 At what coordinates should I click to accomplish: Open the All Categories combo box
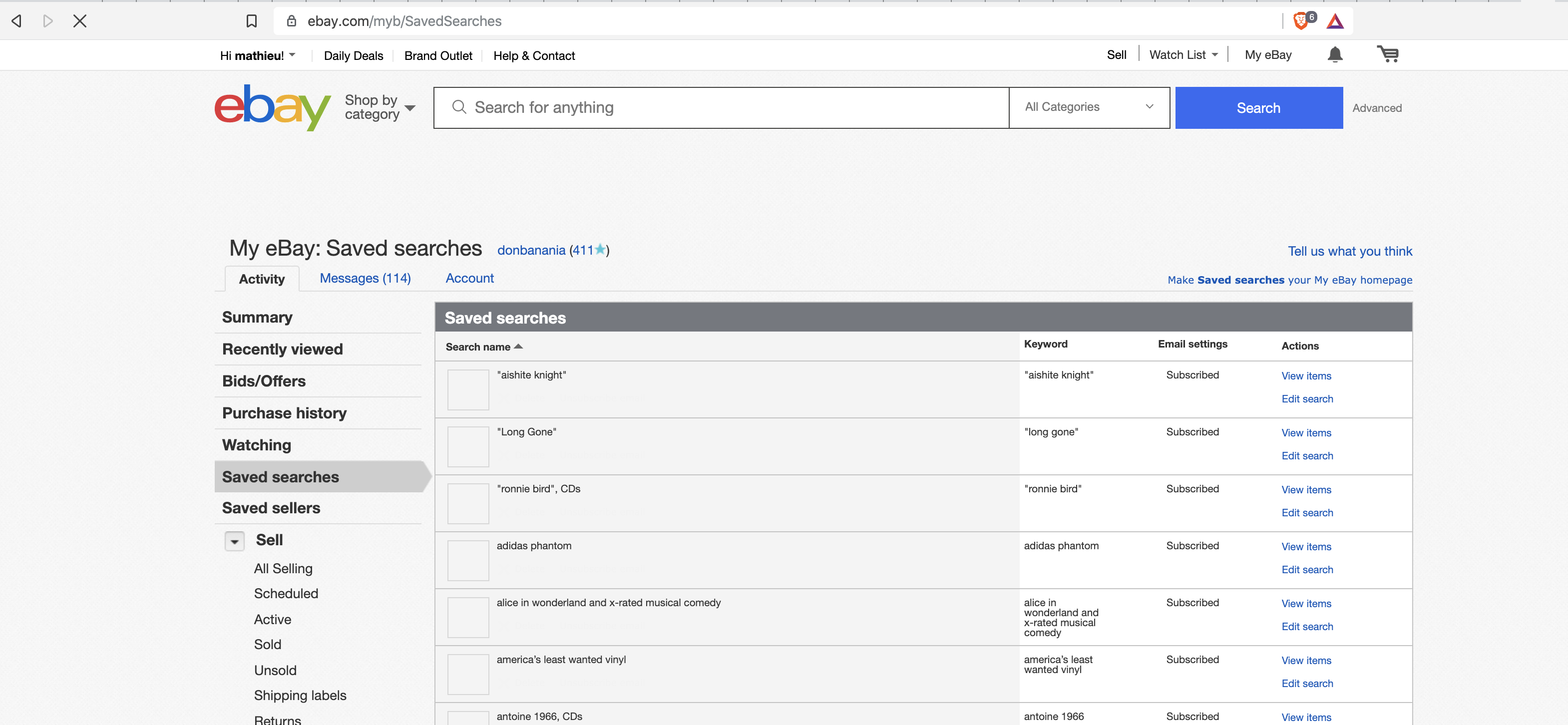pos(1090,107)
